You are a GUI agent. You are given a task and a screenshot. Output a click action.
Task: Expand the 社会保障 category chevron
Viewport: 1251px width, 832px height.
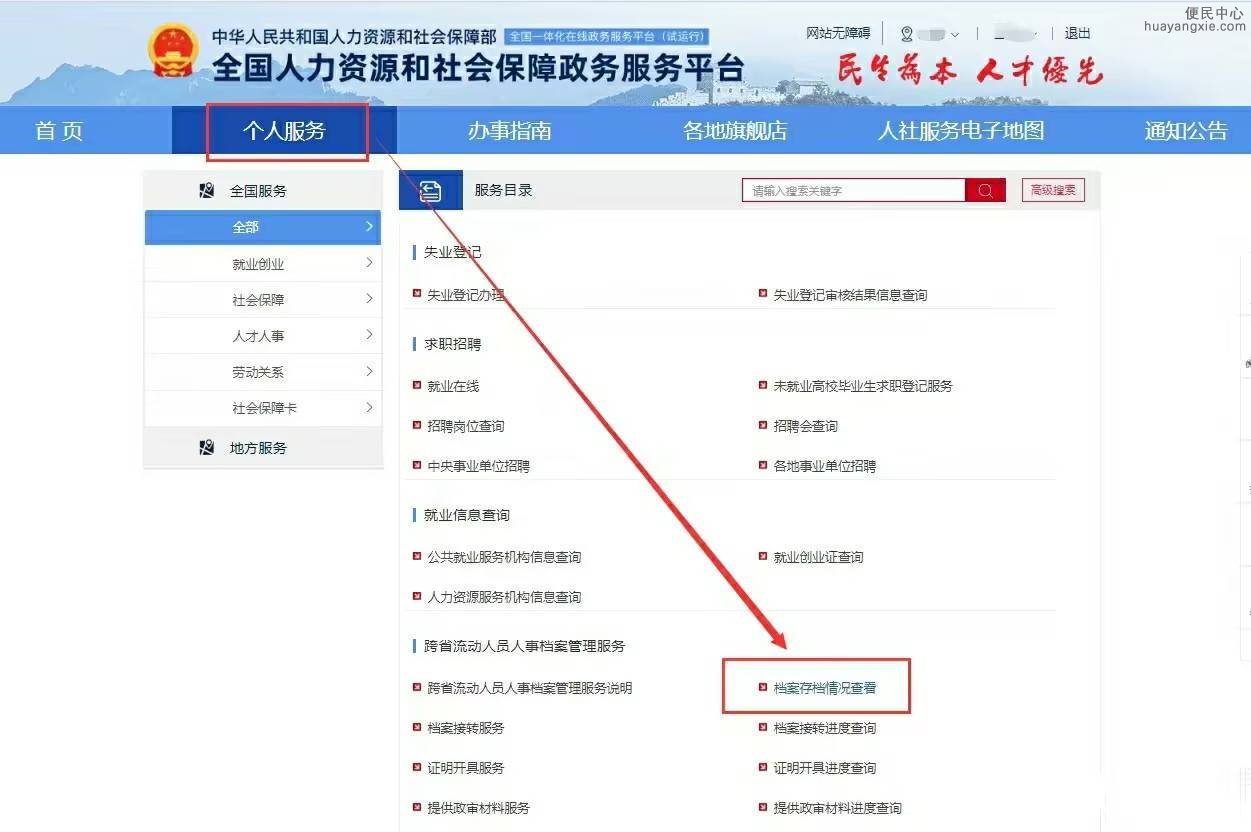[369, 299]
